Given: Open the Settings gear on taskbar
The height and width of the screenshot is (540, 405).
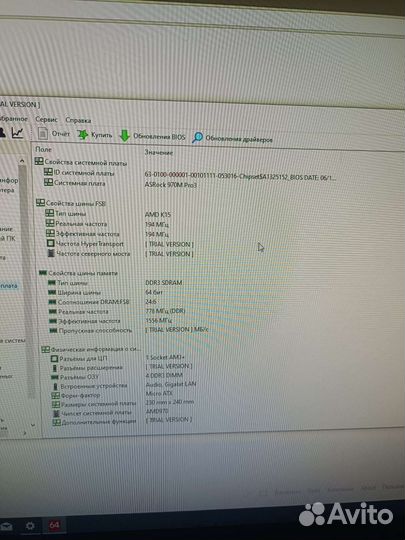Looking at the screenshot, I should [30, 526].
